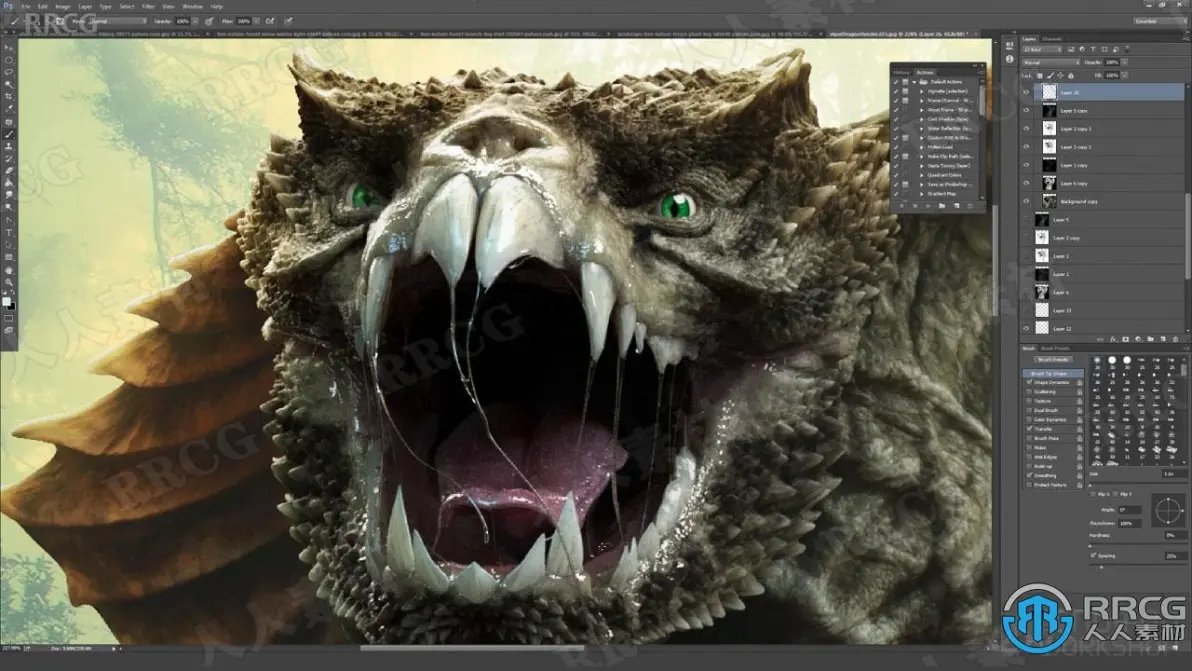
Task: Switch to the History tab
Action: (x=901, y=72)
